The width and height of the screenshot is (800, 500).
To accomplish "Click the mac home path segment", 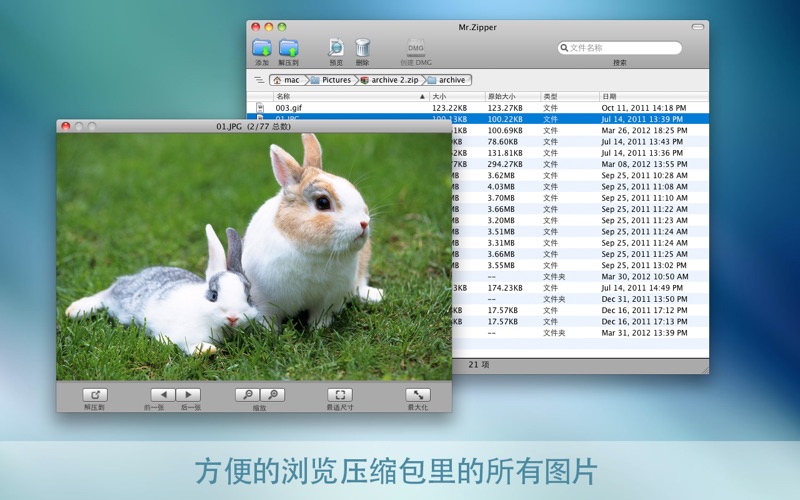I will (286, 80).
